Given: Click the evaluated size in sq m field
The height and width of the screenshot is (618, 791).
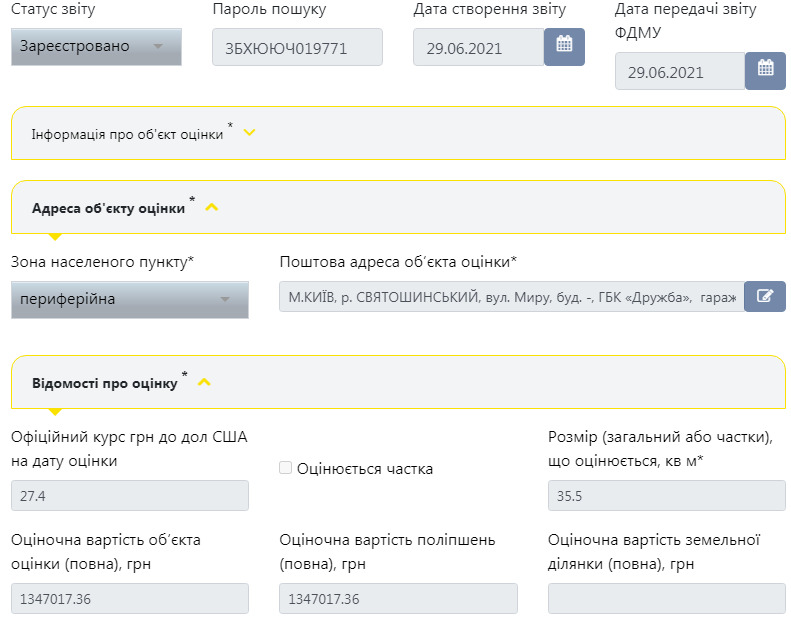Looking at the screenshot, I should click(x=666, y=496).
